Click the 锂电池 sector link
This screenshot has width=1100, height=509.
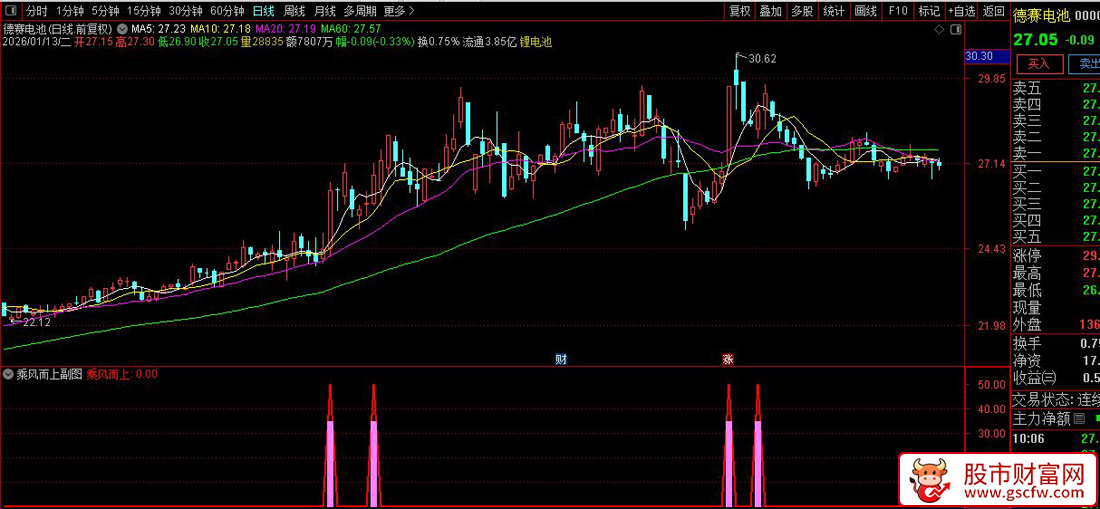[x=536, y=42]
